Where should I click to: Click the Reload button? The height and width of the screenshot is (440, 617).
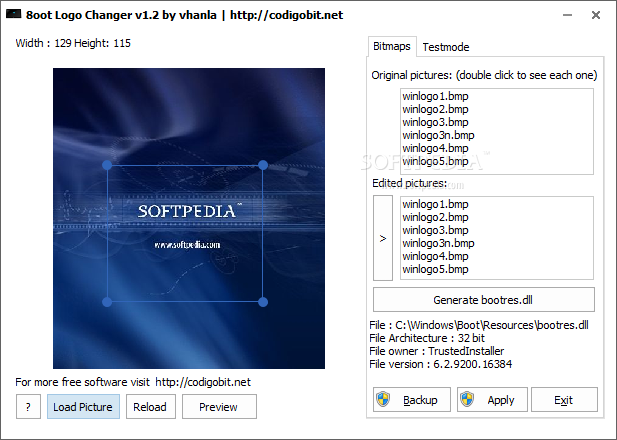[151, 407]
